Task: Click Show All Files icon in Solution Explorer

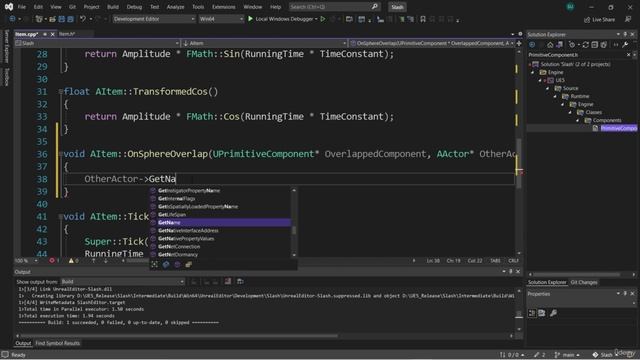Action: [604, 44]
